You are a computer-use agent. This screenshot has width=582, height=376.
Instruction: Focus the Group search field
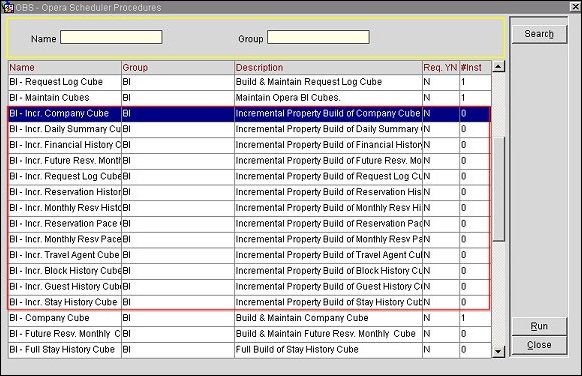(318, 37)
